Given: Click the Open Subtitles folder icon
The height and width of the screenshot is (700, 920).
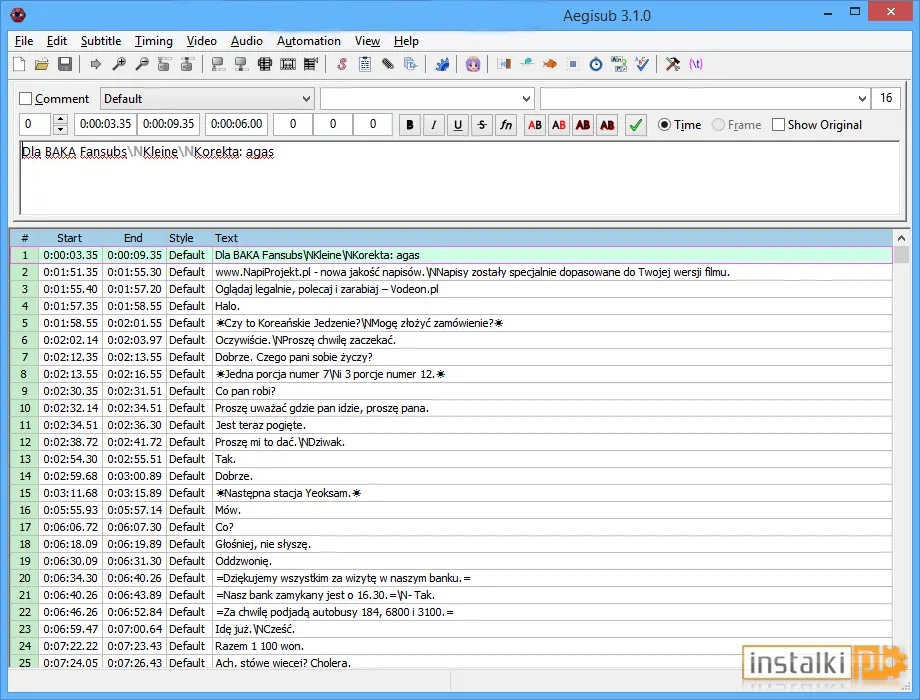Looking at the screenshot, I should 41,64.
